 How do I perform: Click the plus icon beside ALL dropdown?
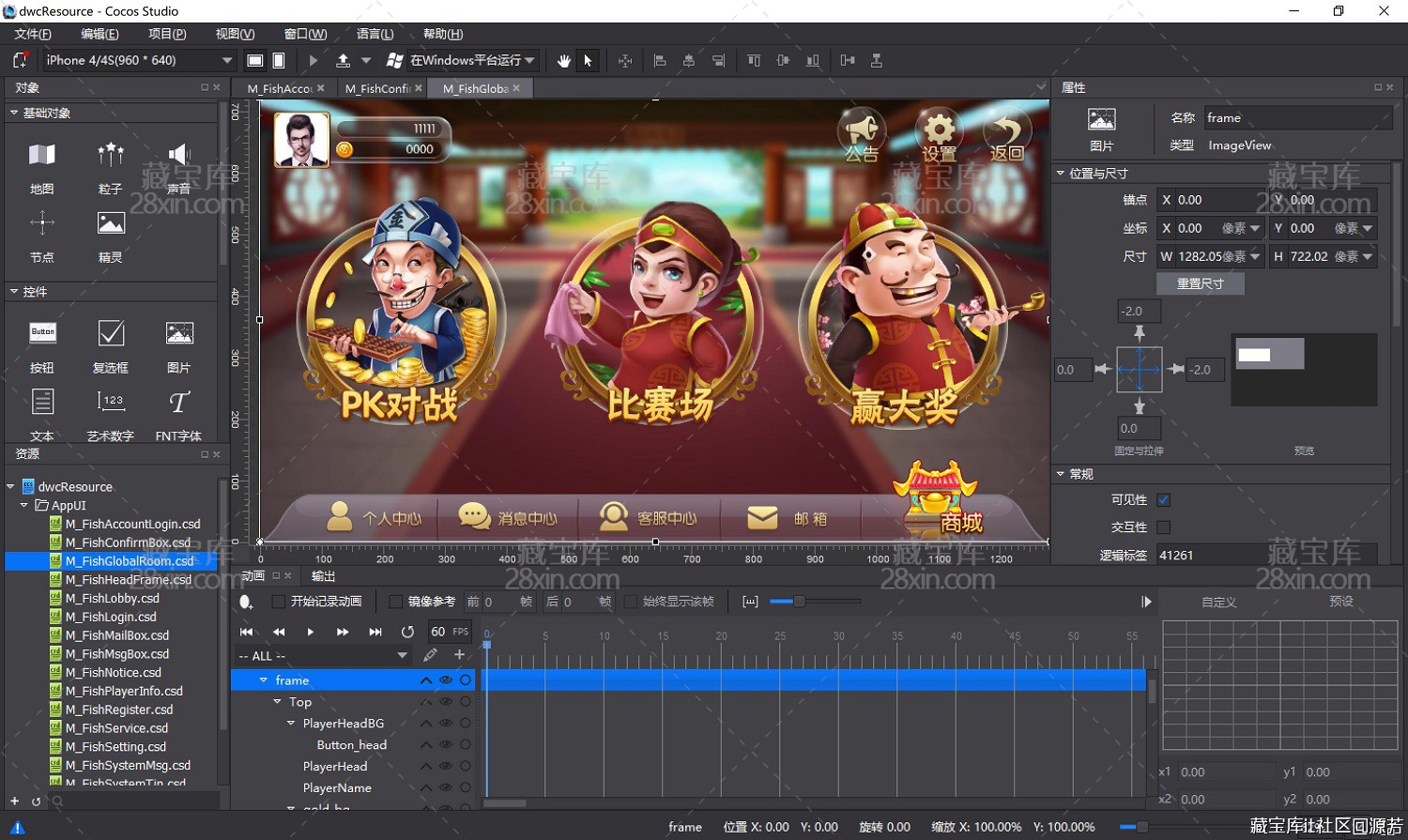pos(459,655)
